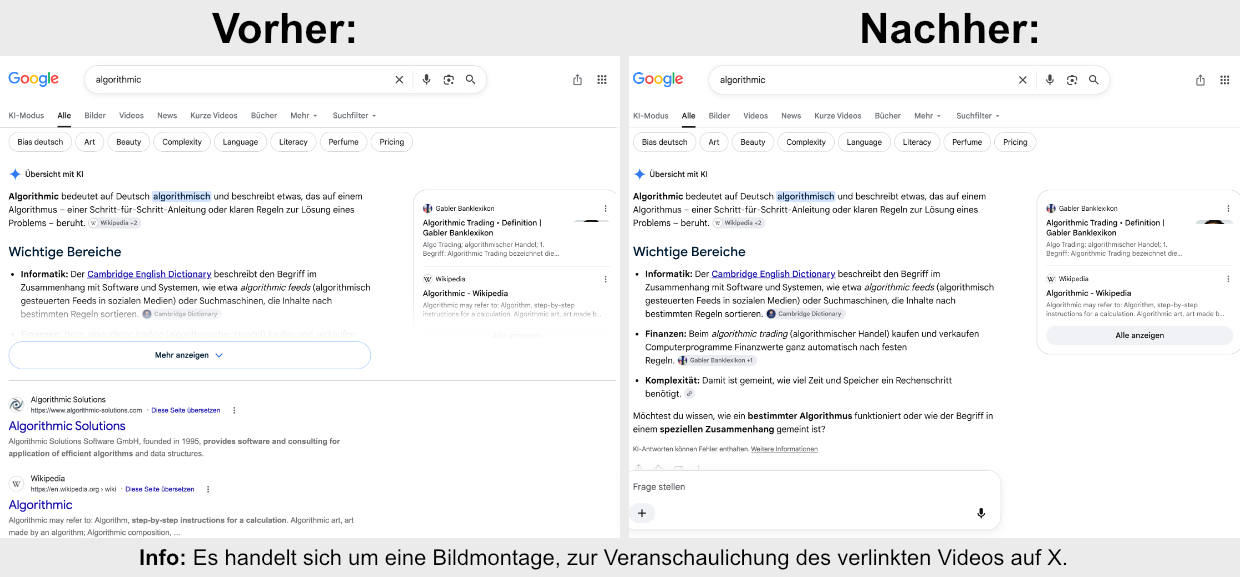
Task: Open the Cambridge English Dictionary link in the right overview
Action: click(773, 274)
